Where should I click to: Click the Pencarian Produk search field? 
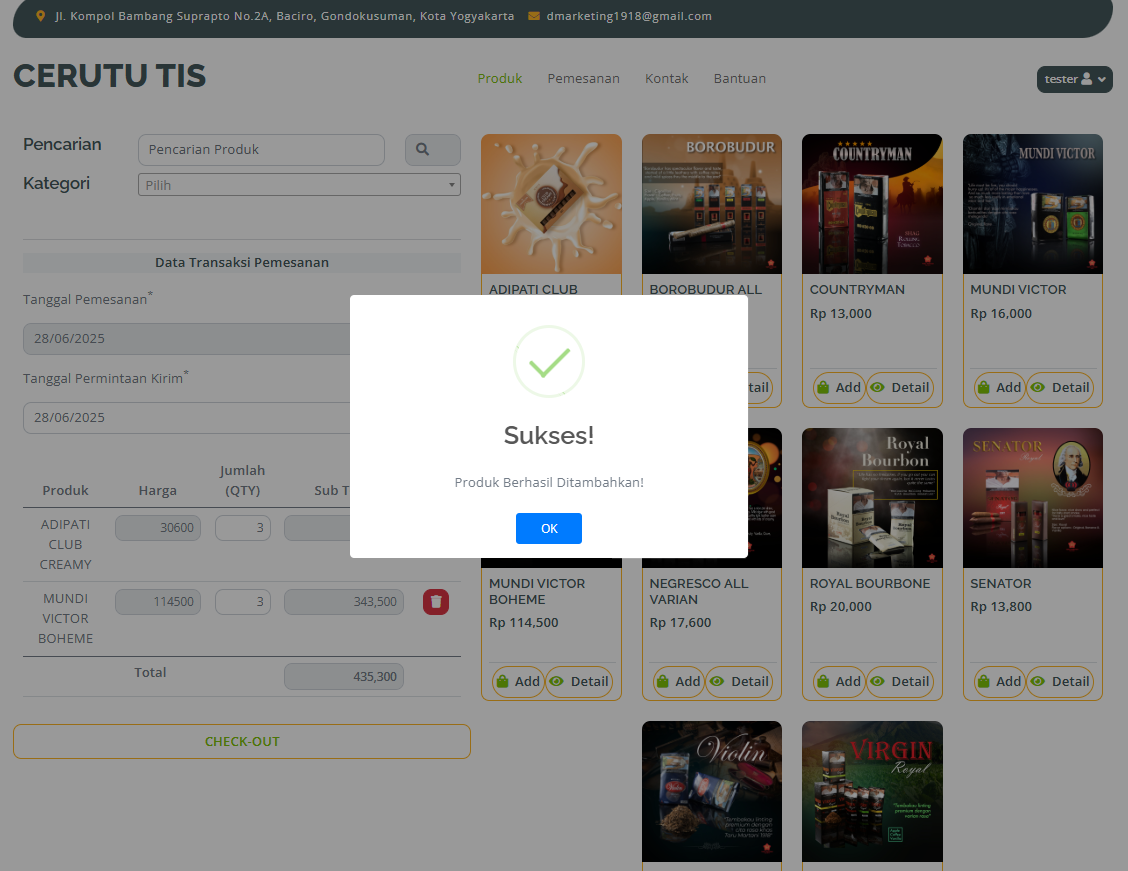click(261, 150)
